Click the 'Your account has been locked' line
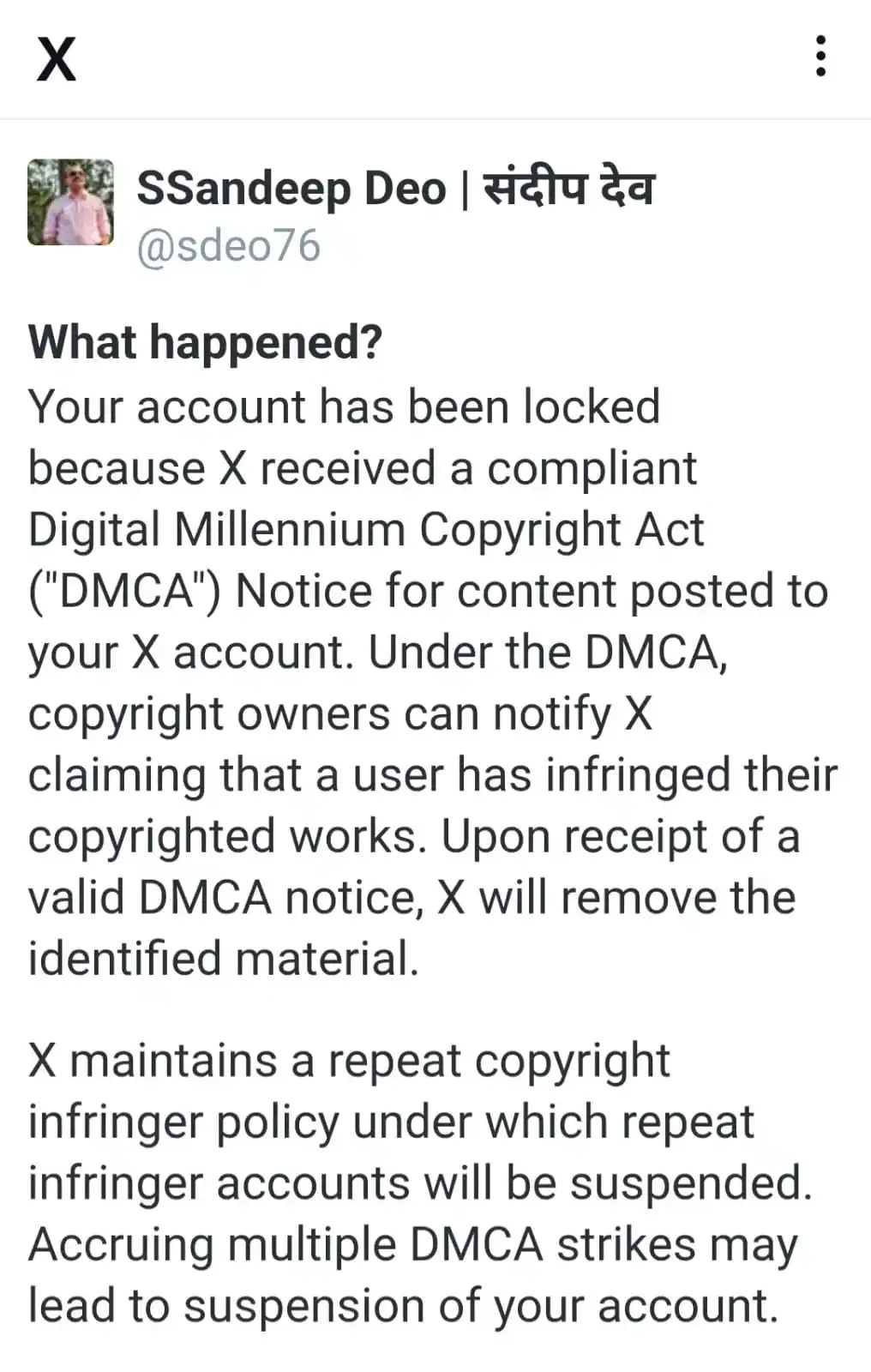This screenshot has width=871, height=1372. 345,406
